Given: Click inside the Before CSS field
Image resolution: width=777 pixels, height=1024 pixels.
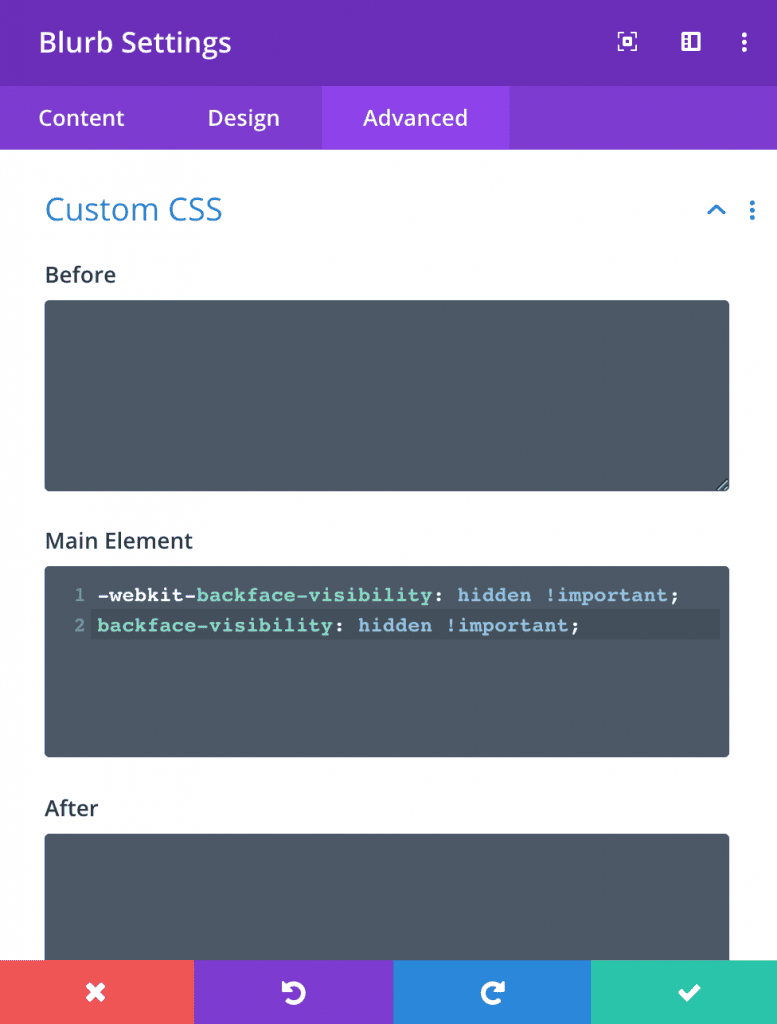Looking at the screenshot, I should pos(387,395).
